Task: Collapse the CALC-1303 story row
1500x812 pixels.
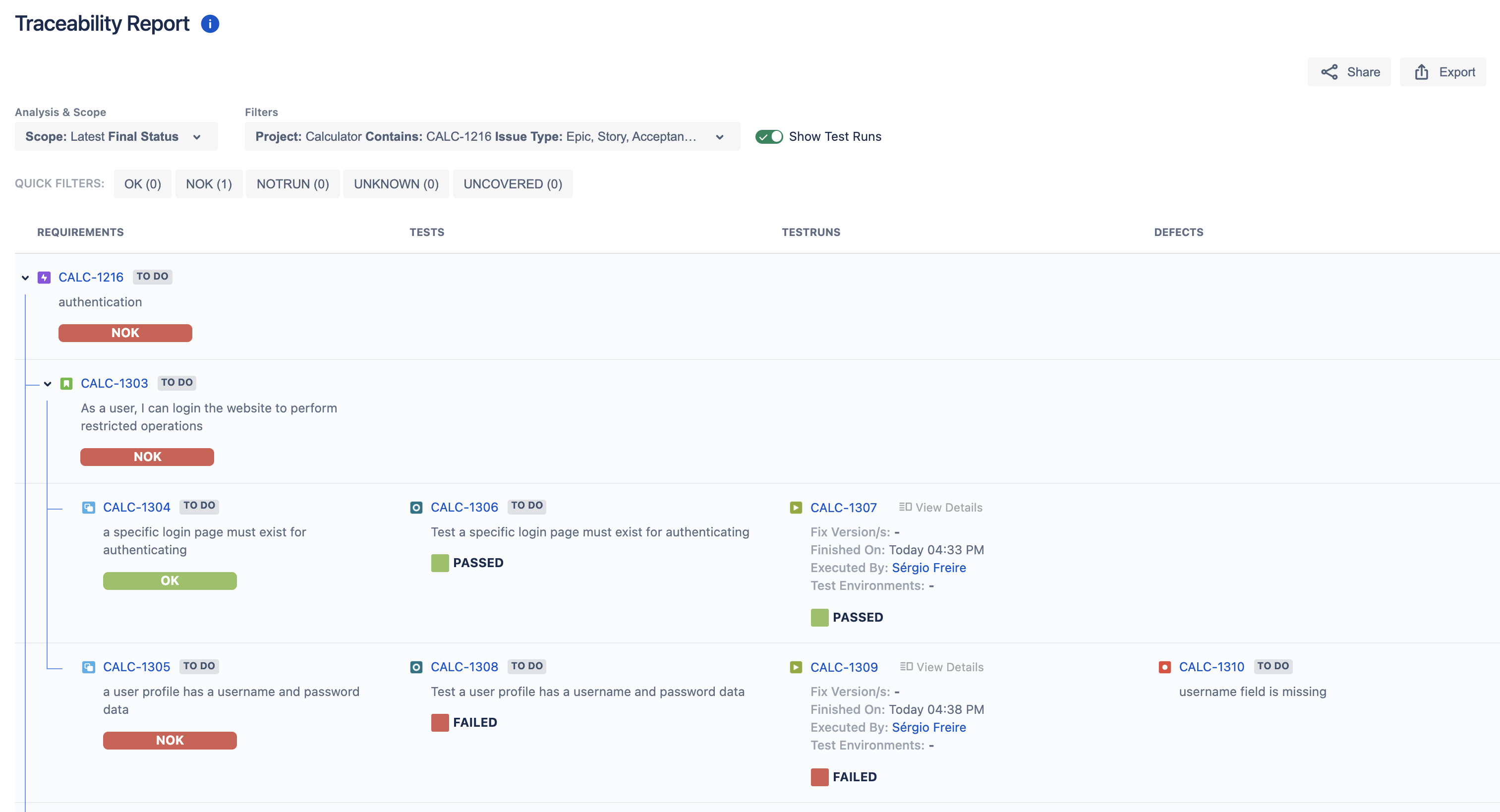Action: [48, 383]
